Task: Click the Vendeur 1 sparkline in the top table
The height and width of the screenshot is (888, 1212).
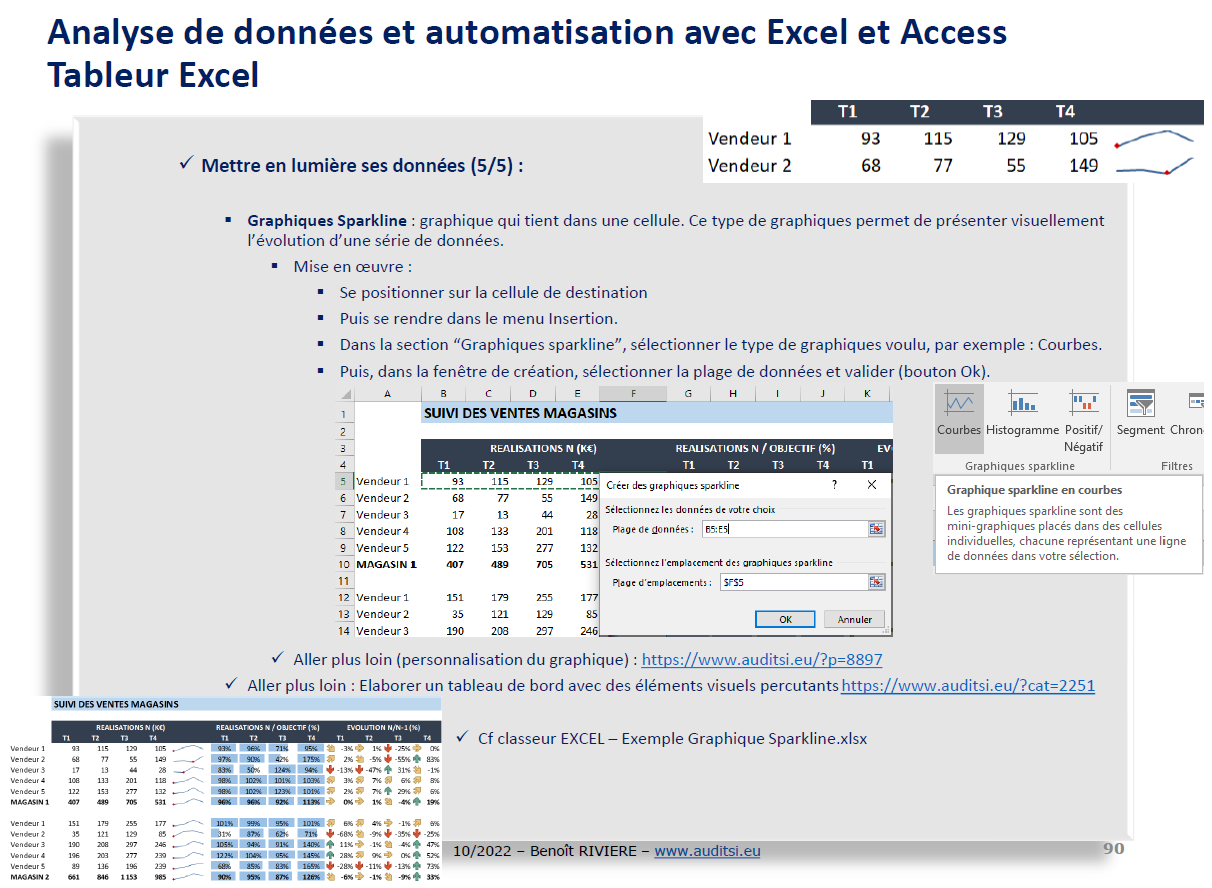Action: click(1155, 138)
